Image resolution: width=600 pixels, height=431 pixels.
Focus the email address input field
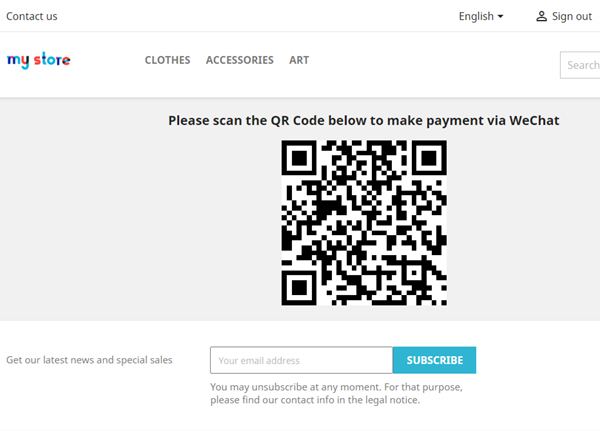tap(301, 360)
